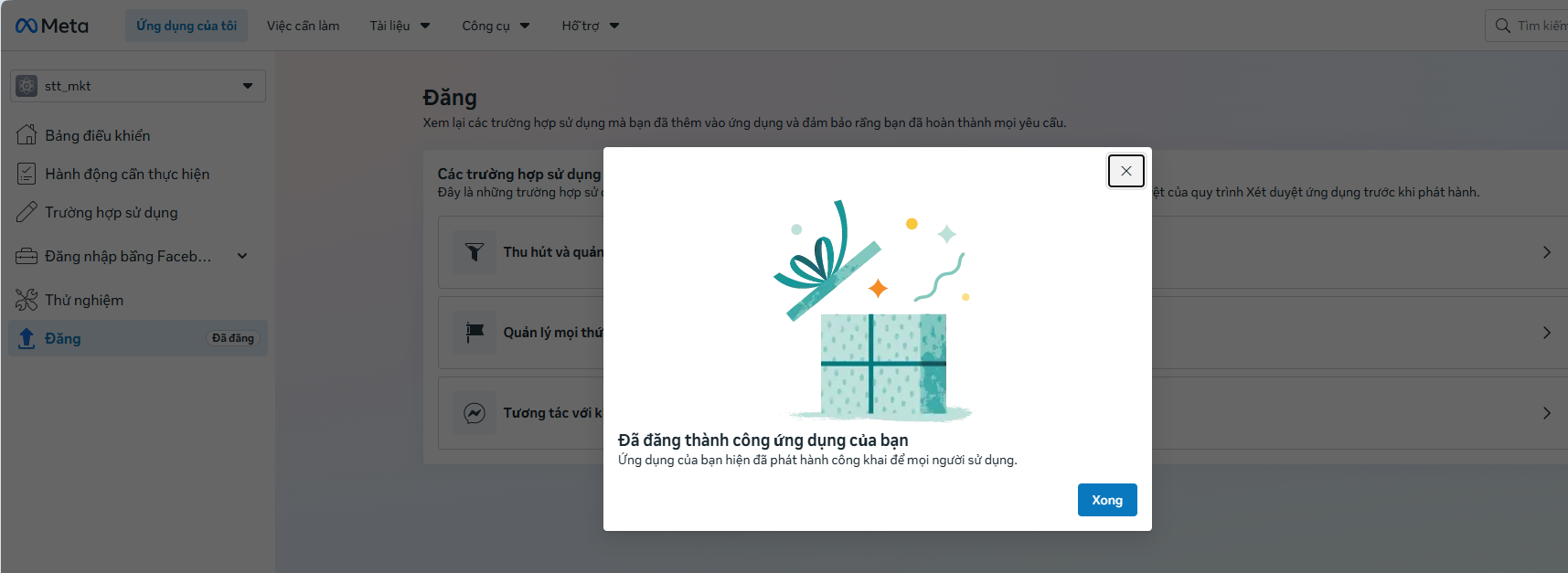Click the Đăng page heading
The width and height of the screenshot is (1568, 573).
point(450,98)
